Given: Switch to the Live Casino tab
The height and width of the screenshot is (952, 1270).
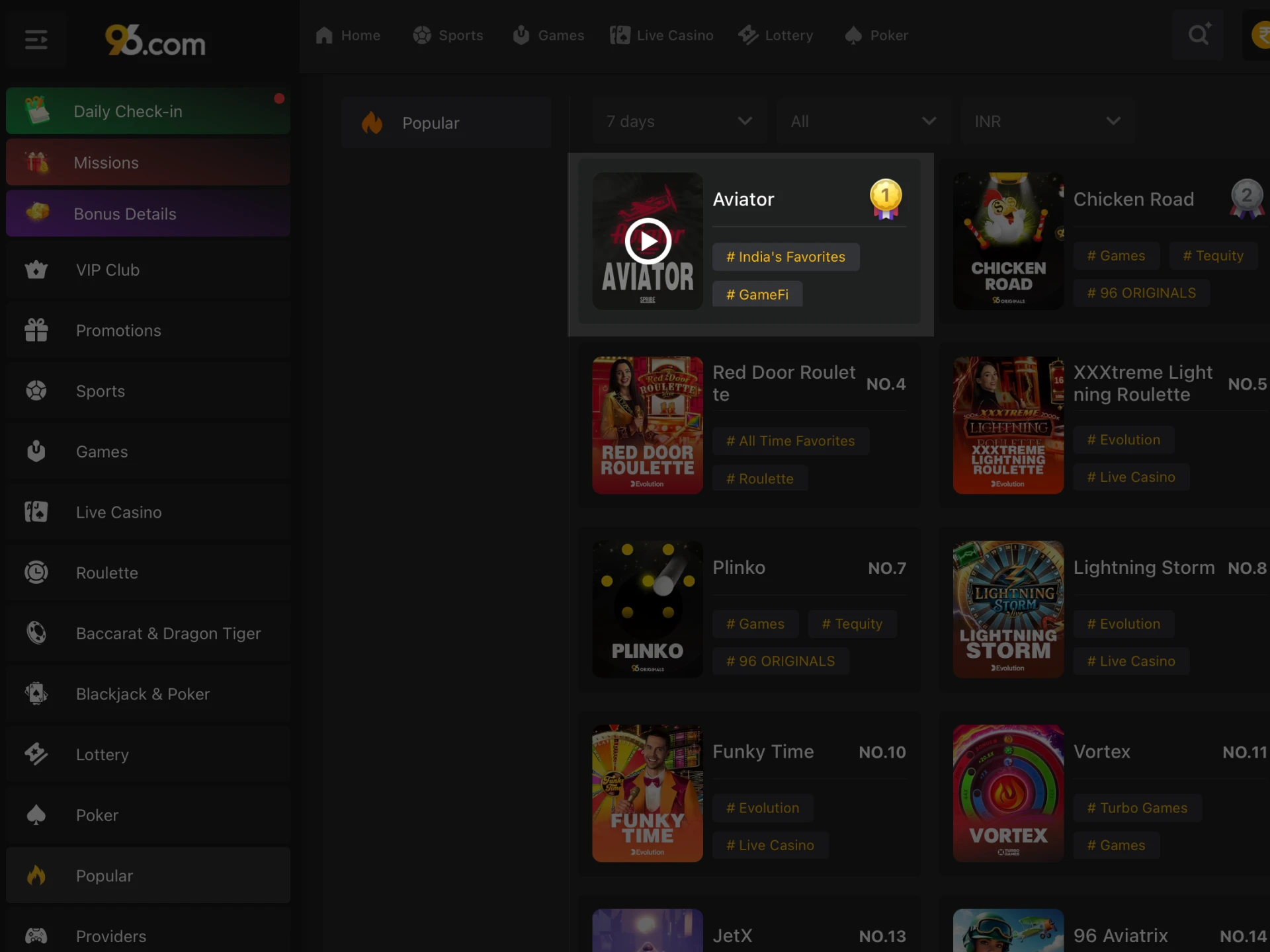Looking at the screenshot, I should [661, 35].
